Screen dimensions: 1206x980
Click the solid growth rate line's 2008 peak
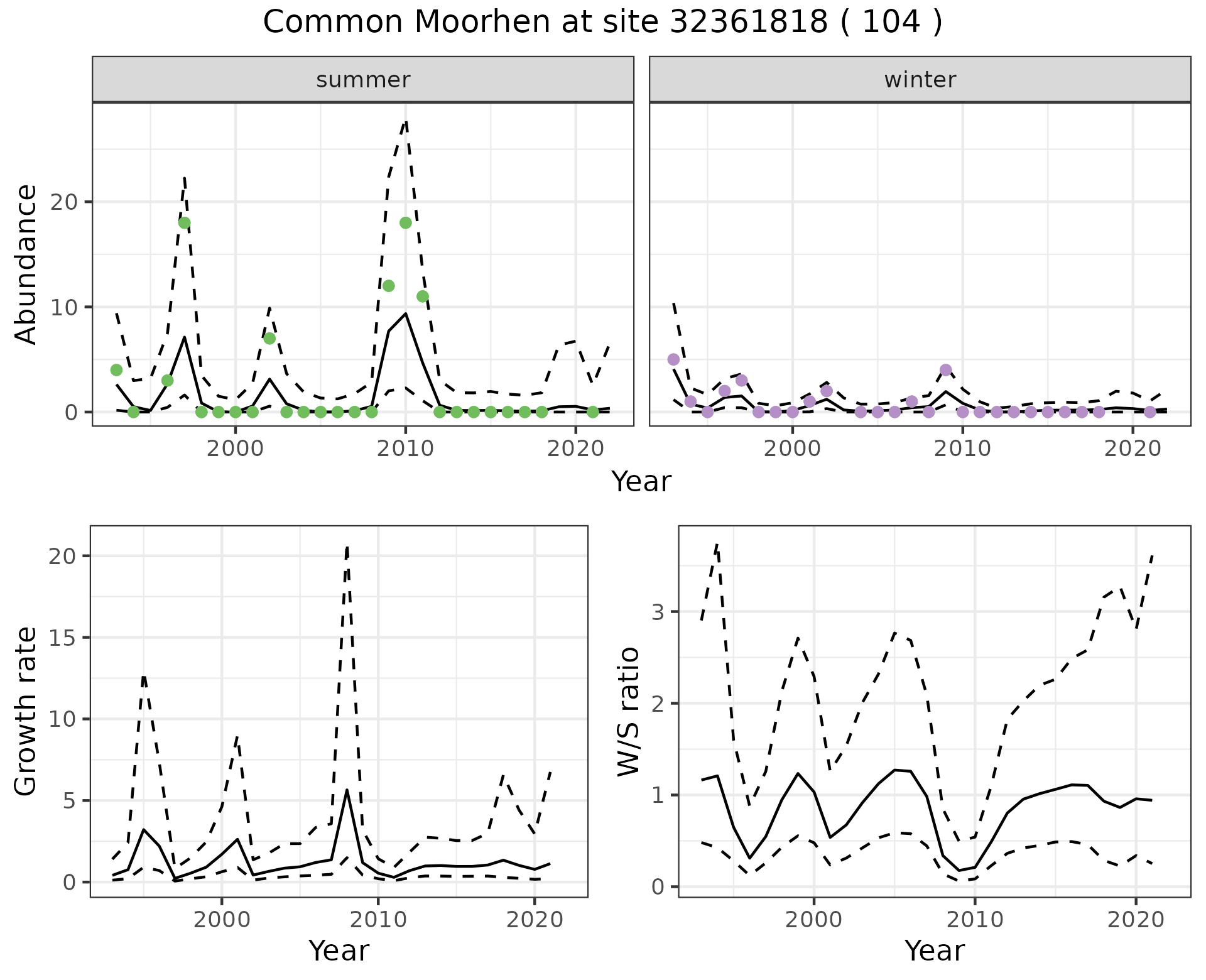click(347, 790)
